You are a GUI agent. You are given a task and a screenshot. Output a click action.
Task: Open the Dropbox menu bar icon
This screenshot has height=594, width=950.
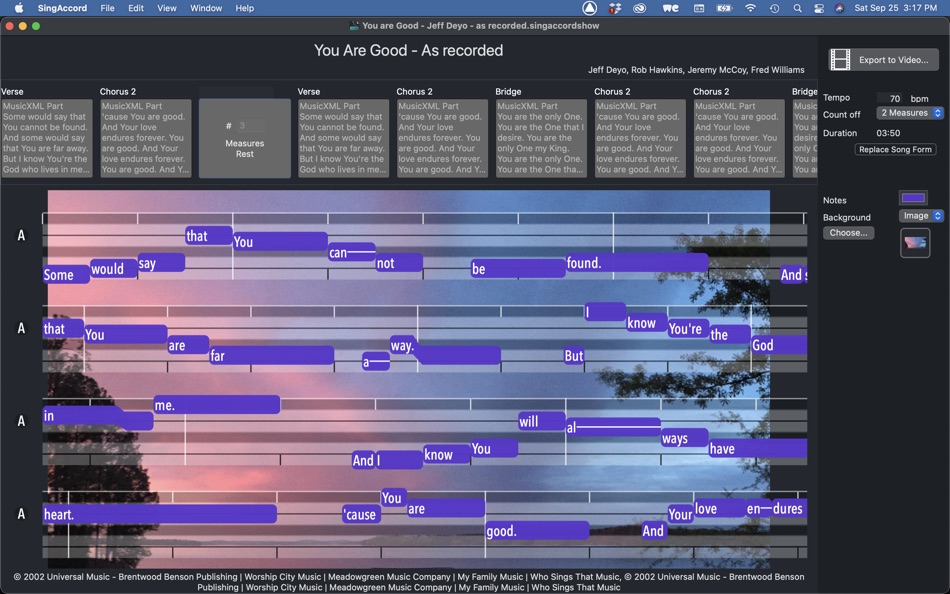(615, 8)
